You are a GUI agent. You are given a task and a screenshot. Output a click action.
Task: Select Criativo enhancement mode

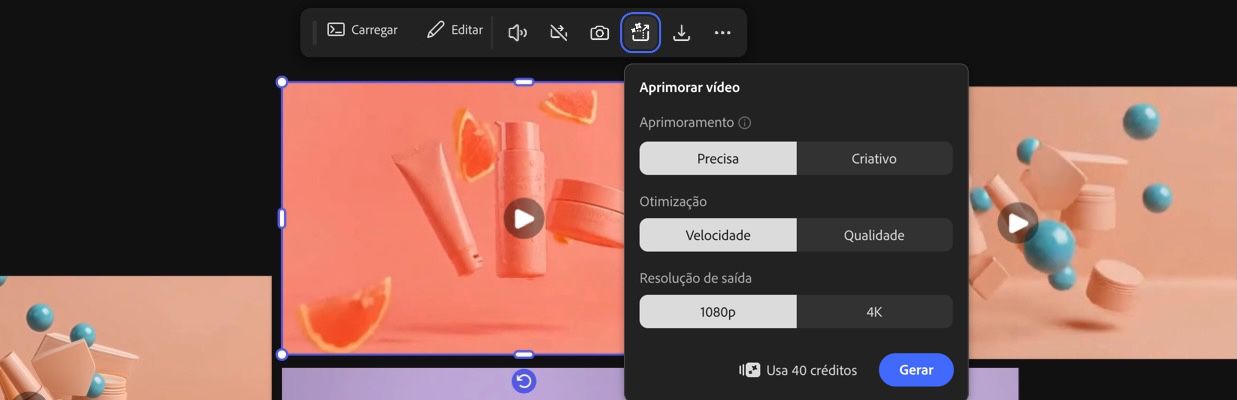point(874,158)
